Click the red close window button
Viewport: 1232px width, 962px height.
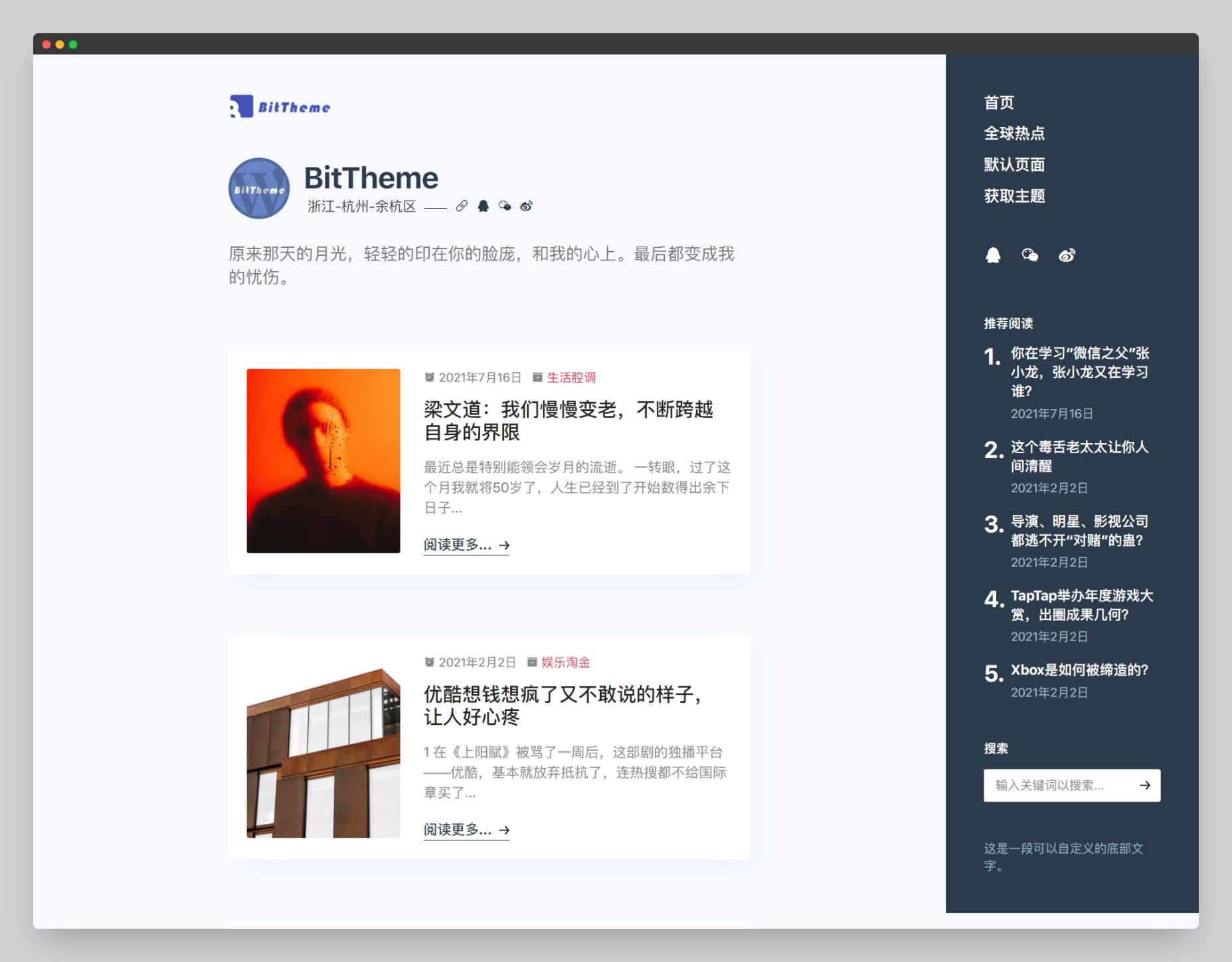(x=46, y=45)
